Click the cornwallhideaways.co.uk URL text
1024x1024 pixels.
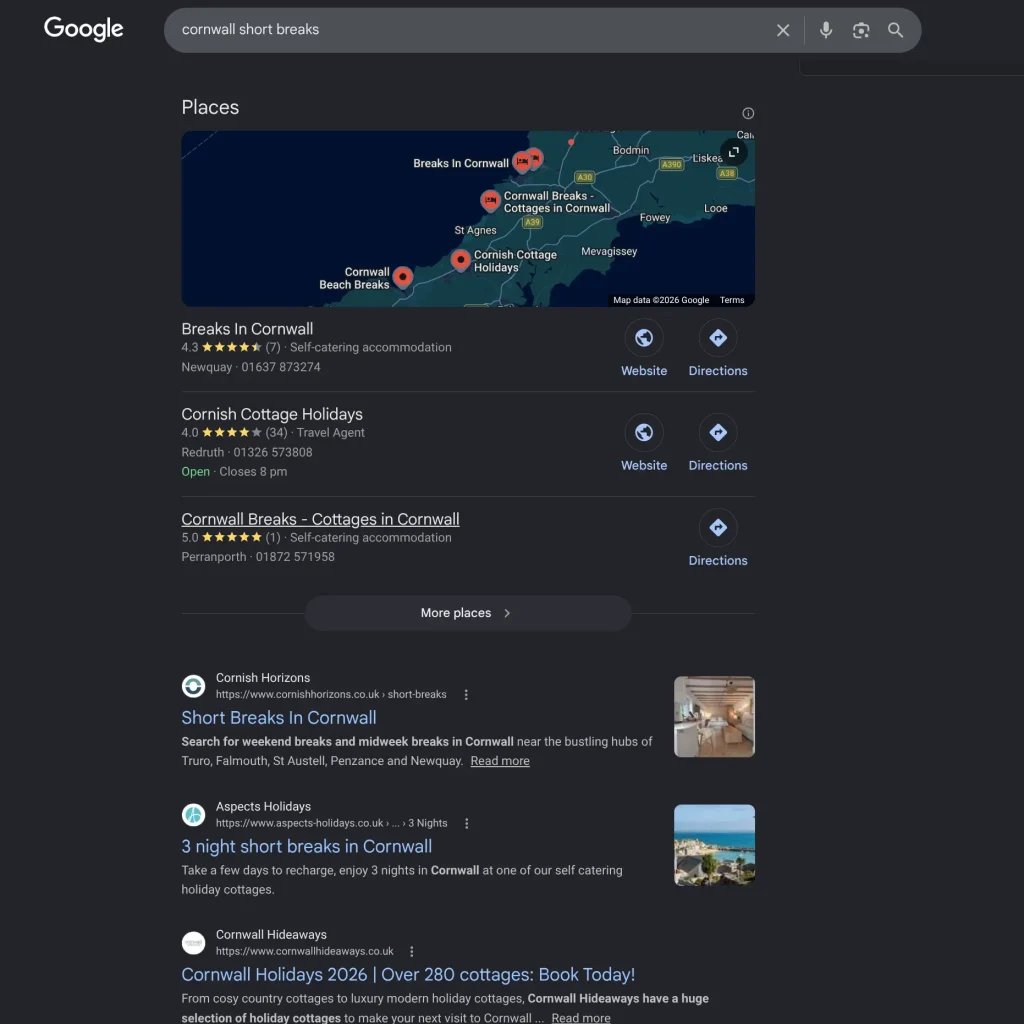(x=304, y=952)
